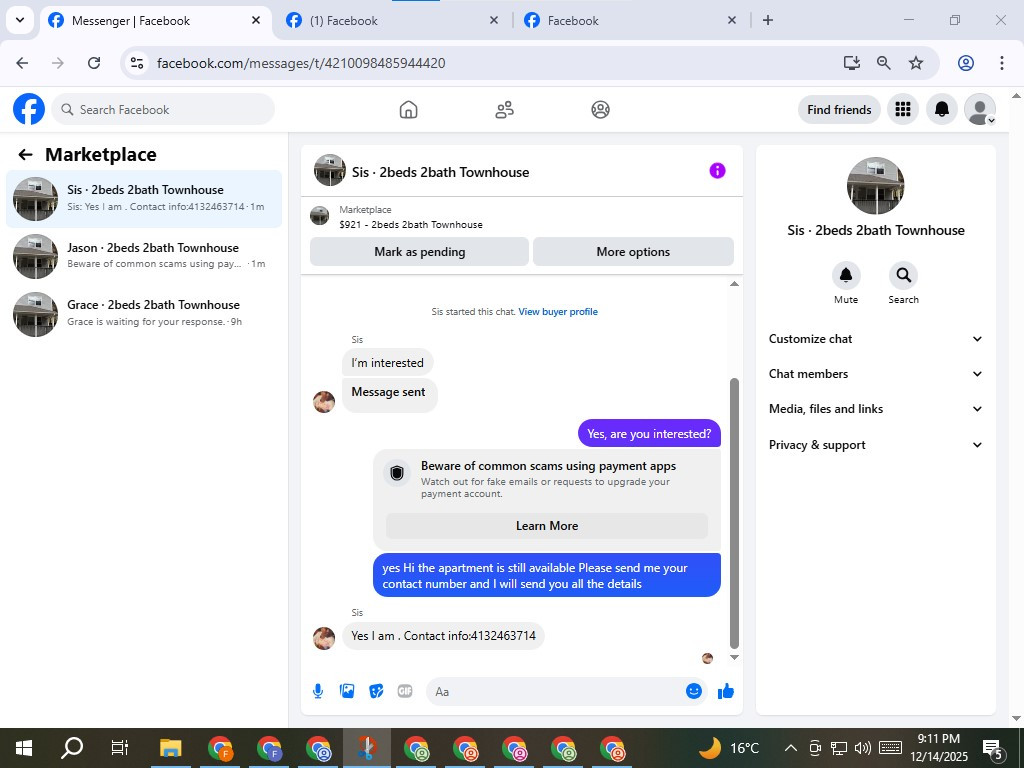This screenshot has width=1024, height=768.
Task: Open Chrome zoom magnifier icon
Action: tap(884, 63)
